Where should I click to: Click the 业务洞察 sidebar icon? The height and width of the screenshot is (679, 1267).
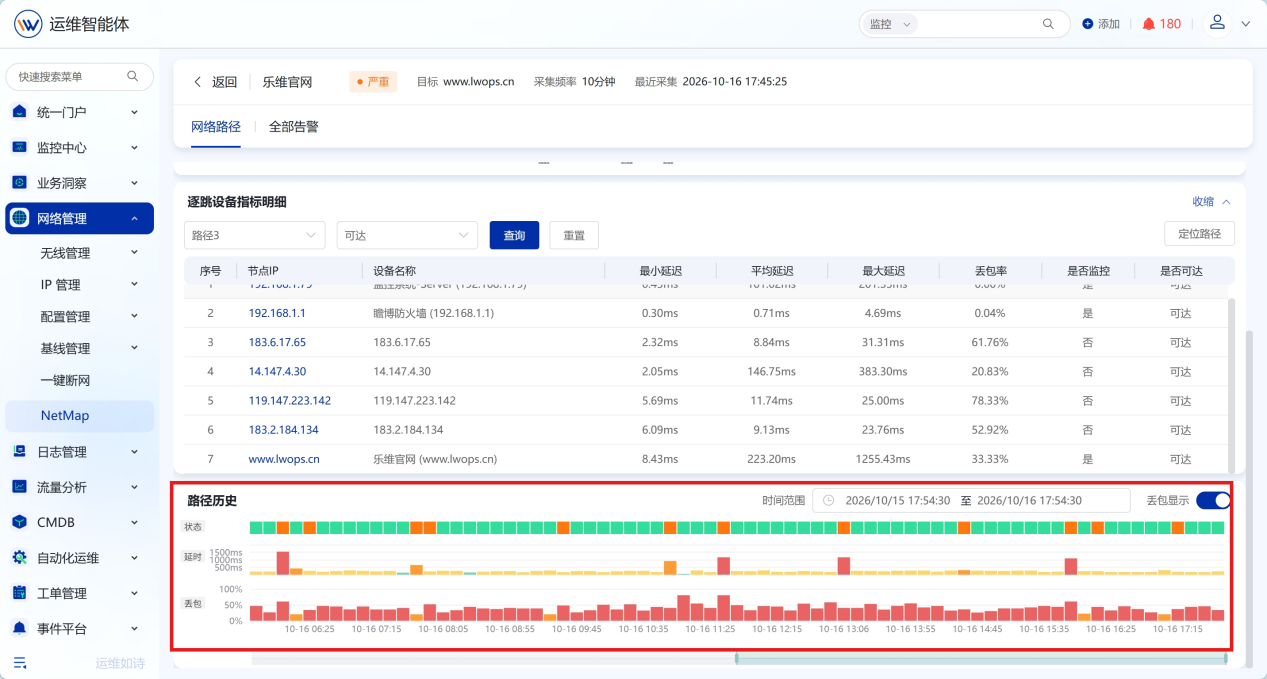coord(19,183)
